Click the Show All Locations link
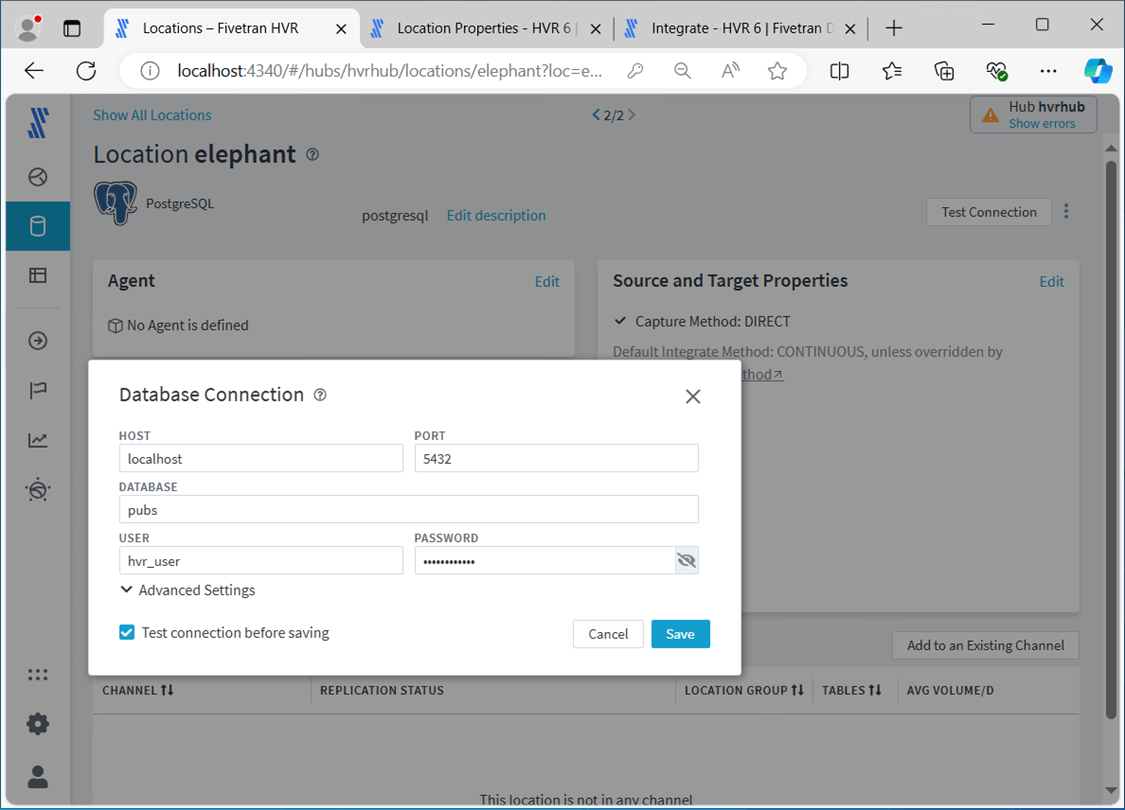1125x810 pixels. [x=152, y=115]
